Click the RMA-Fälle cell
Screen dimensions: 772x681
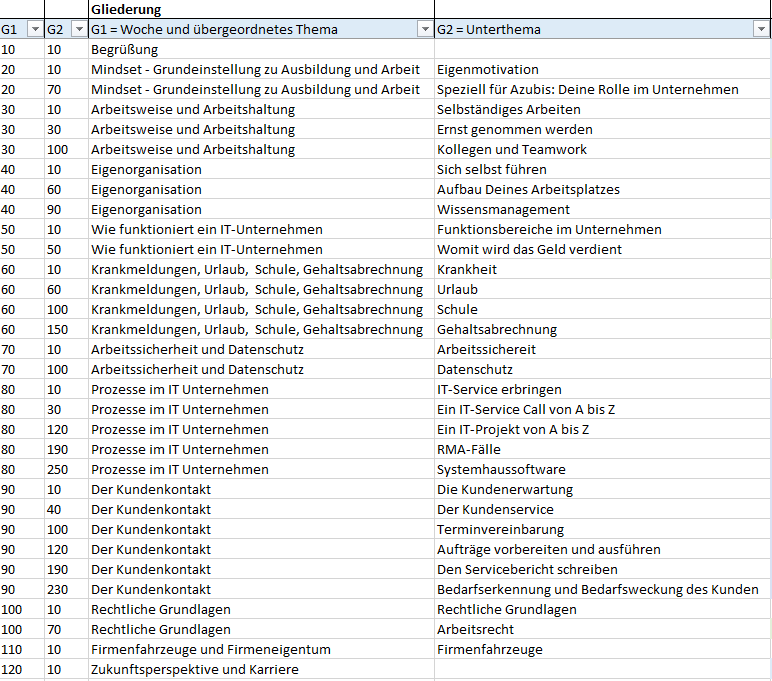tap(602, 450)
